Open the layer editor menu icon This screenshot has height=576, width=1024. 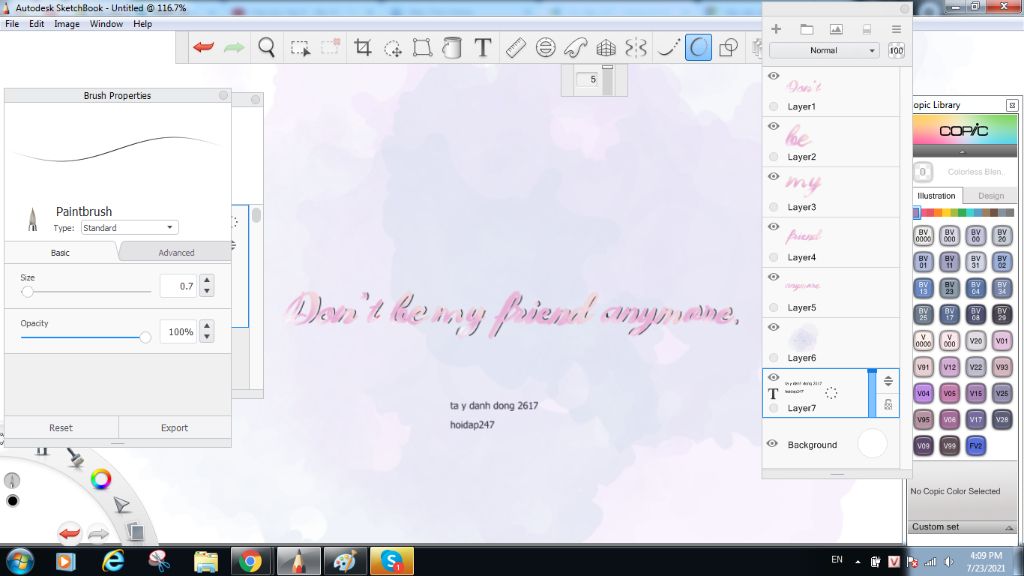[896, 29]
